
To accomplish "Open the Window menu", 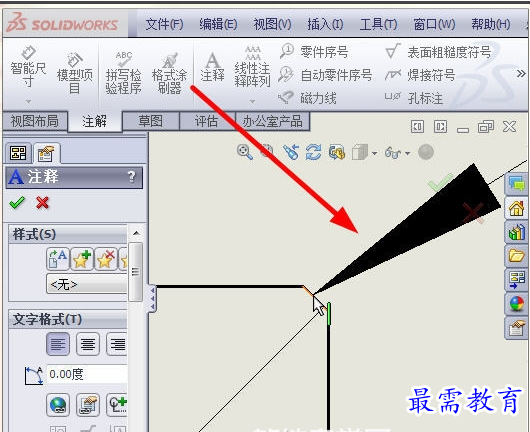I will 434,24.
